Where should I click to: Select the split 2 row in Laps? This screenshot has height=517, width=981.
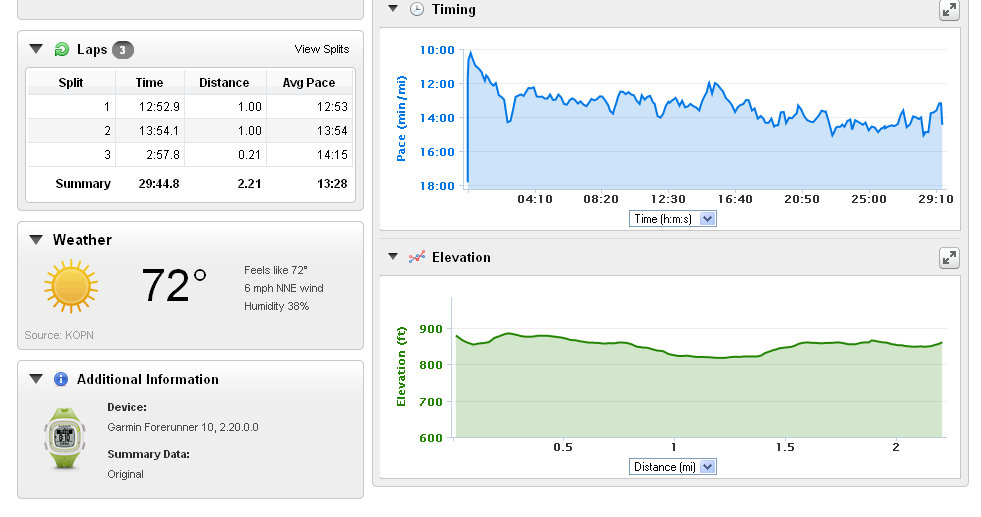[190, 131]
